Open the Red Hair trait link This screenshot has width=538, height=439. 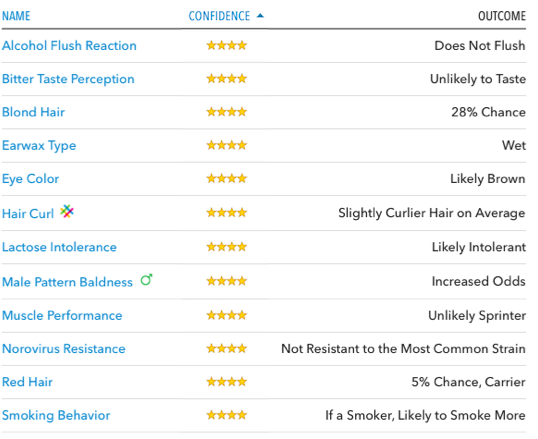click(x=27, y=382)
